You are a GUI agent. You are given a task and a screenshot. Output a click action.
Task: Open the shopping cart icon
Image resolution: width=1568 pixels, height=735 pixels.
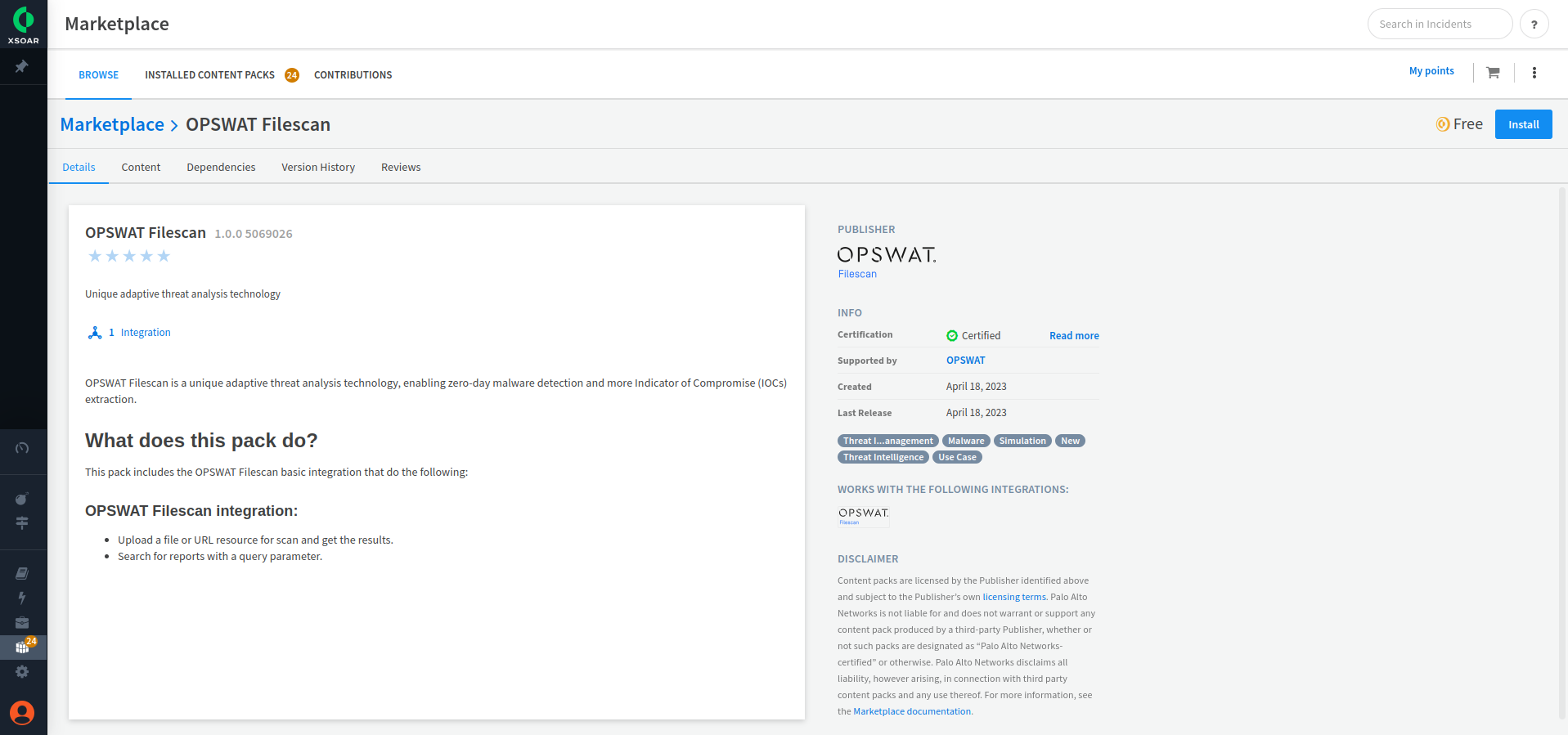tap(1493, 72)
